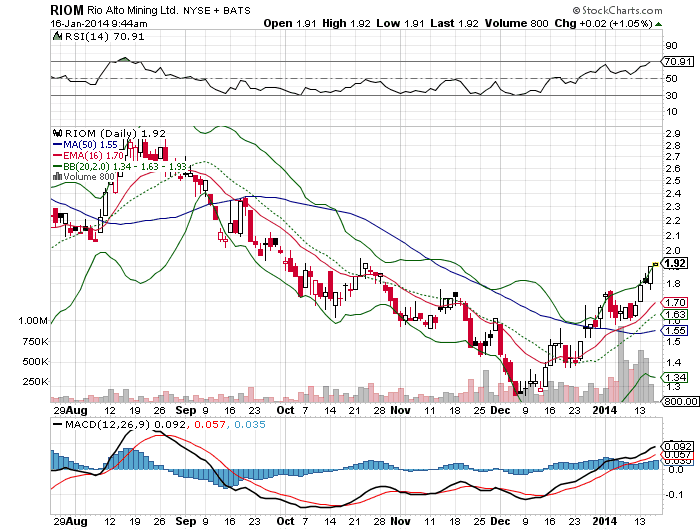This screenshot has width=700, height=530.
Task: Click the Oct label on price chart axis
Action: click(285, 410)
